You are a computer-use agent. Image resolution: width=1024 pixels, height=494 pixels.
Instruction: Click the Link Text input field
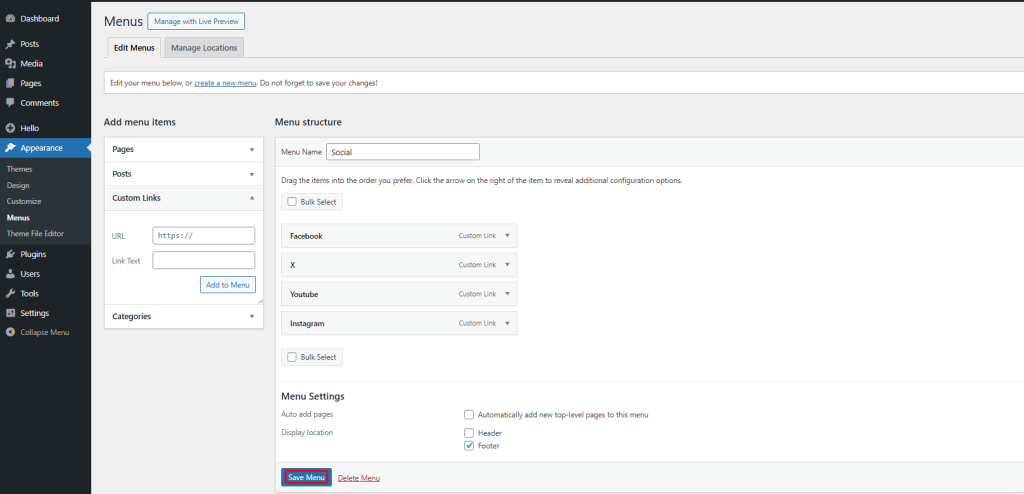coord(204,260)
